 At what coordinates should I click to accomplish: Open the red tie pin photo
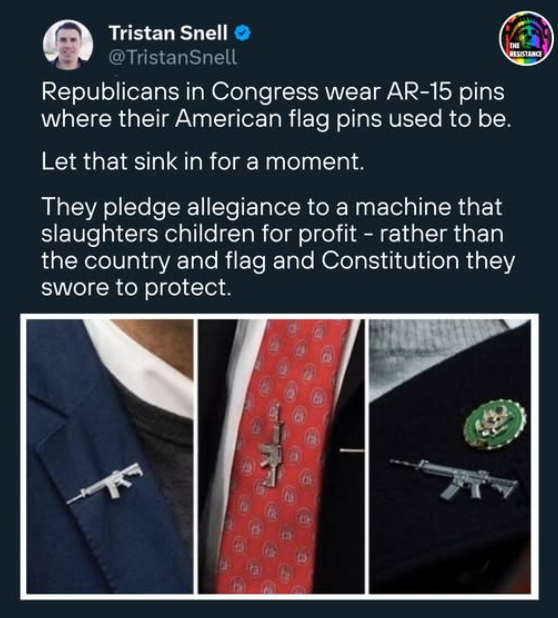[281, 456]
